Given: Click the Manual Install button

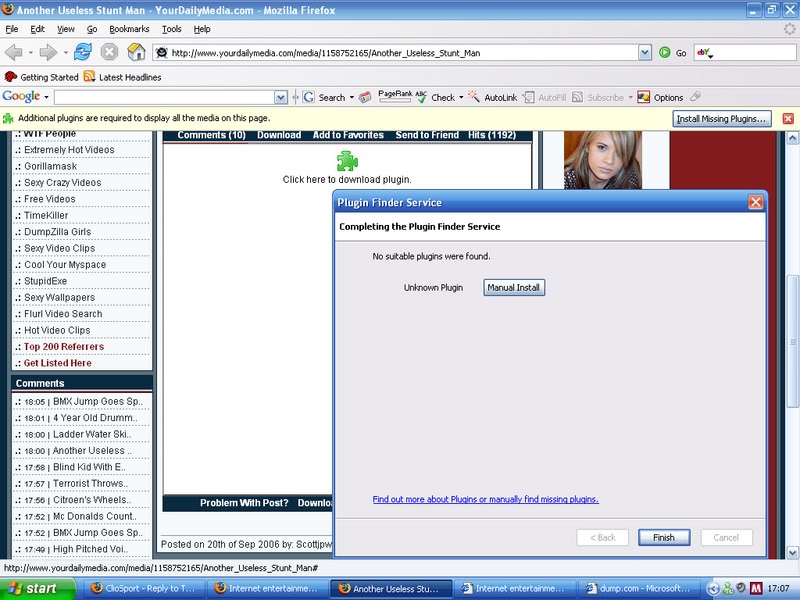Looking at the screenshot, I should (x=514, y=287).
